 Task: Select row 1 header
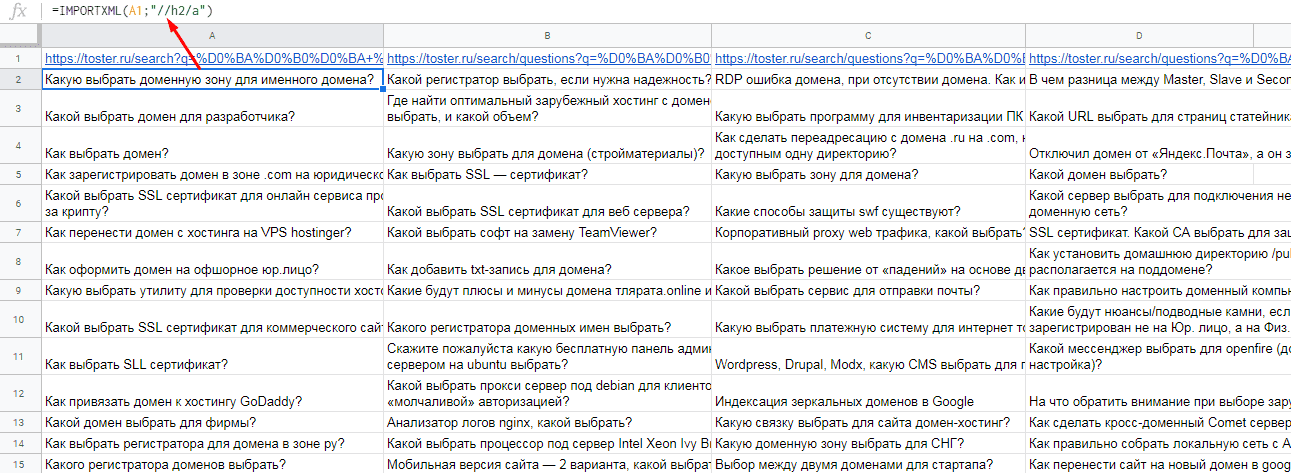(21, 58)
